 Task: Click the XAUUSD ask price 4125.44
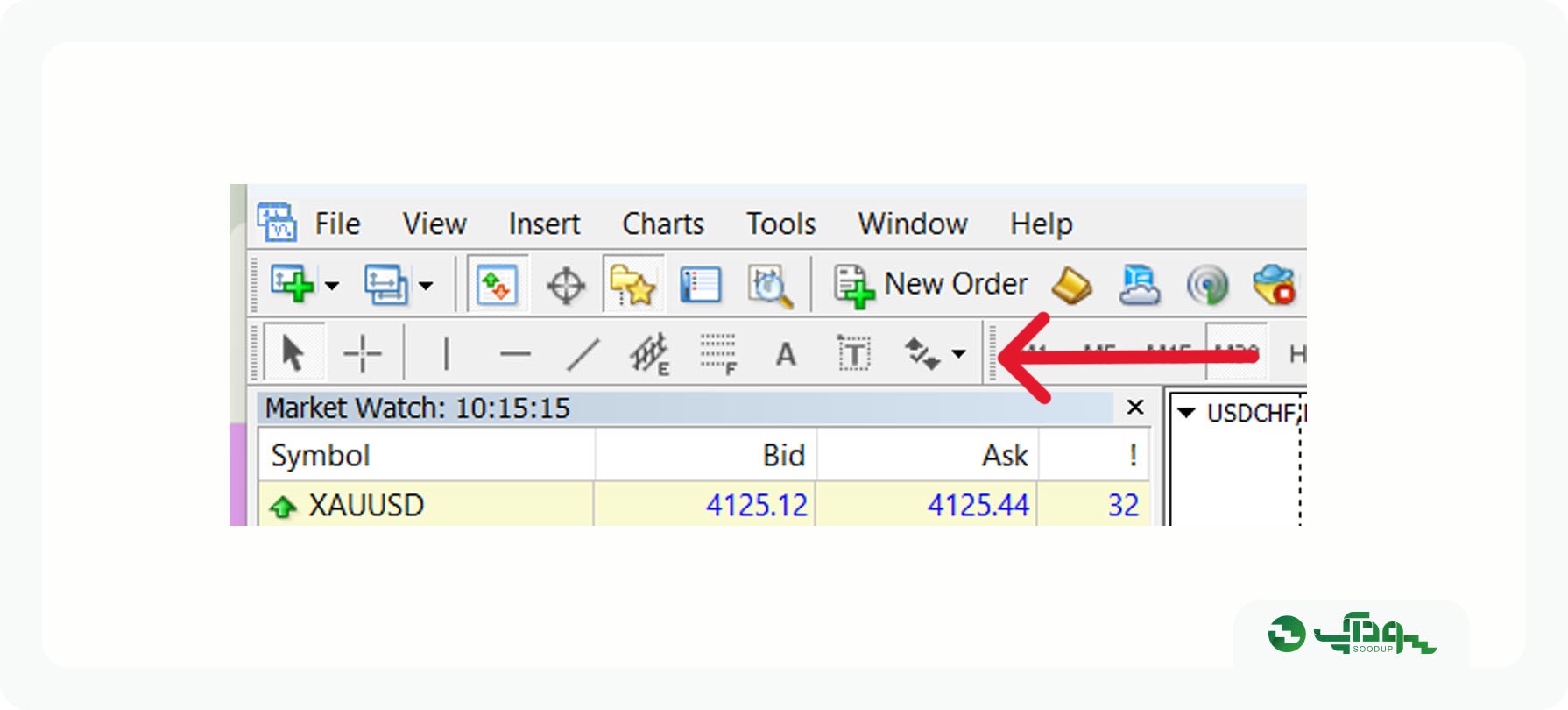pyautogui.click(x=978, y=506)
